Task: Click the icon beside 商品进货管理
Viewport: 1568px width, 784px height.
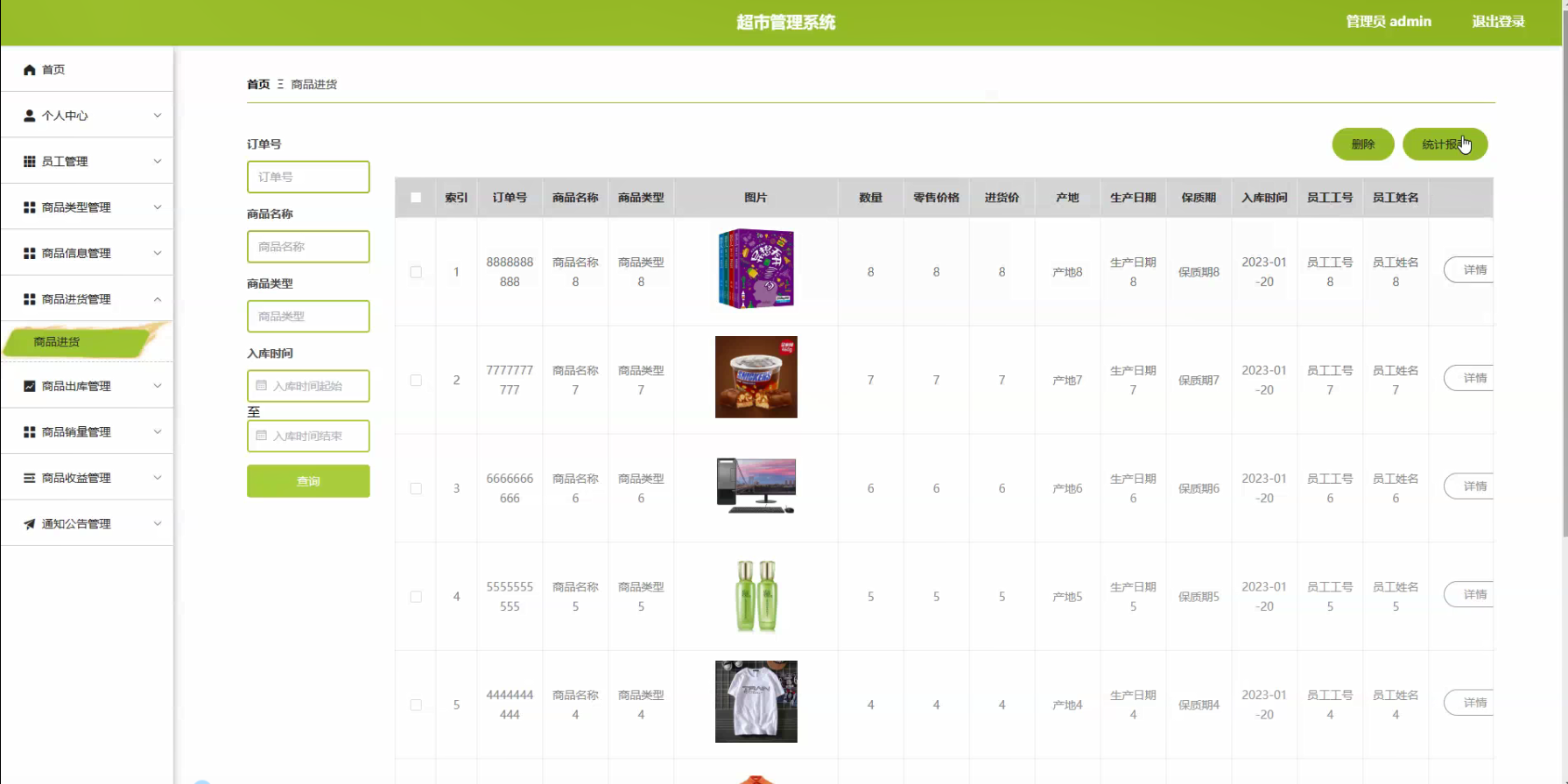Action: [29, 299]
